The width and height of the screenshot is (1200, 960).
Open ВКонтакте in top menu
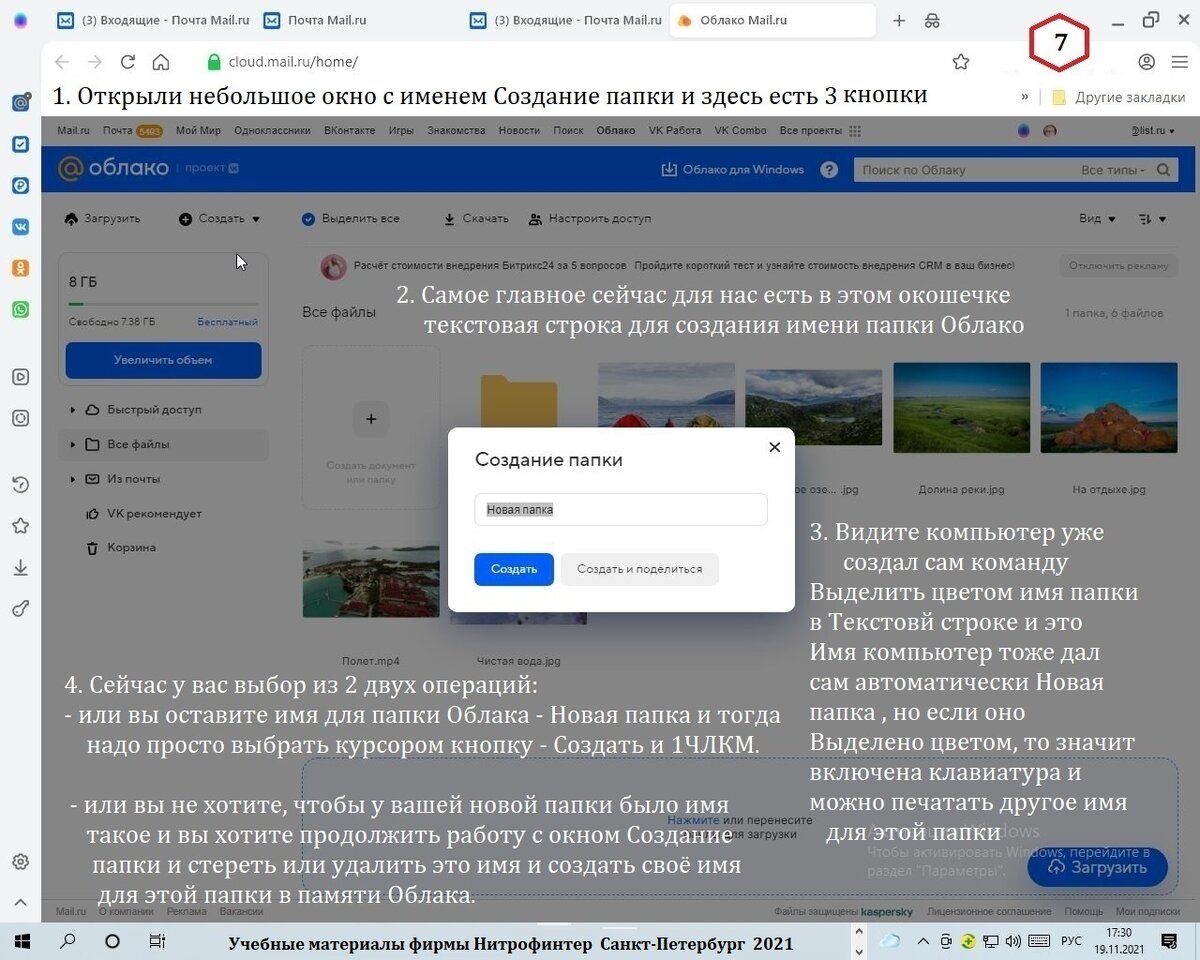point(350,131)
